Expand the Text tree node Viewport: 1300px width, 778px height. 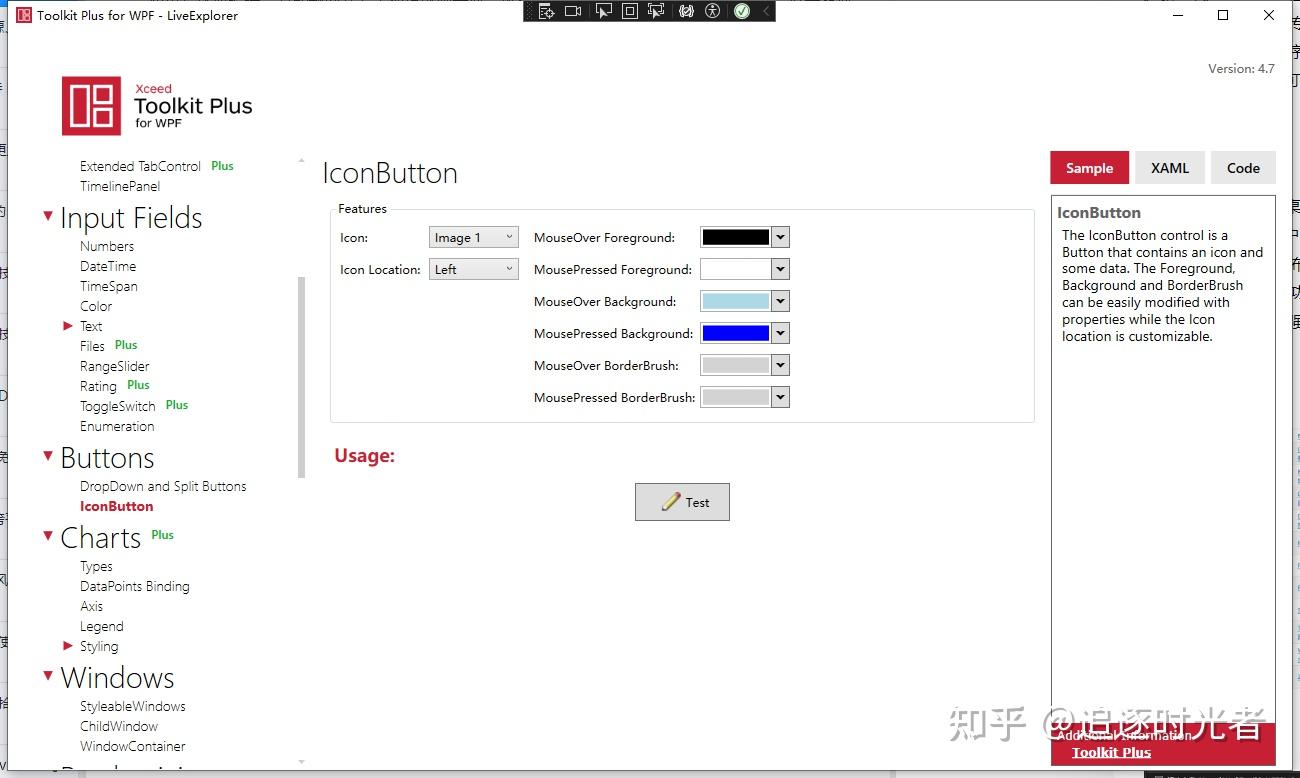[68, 326]
